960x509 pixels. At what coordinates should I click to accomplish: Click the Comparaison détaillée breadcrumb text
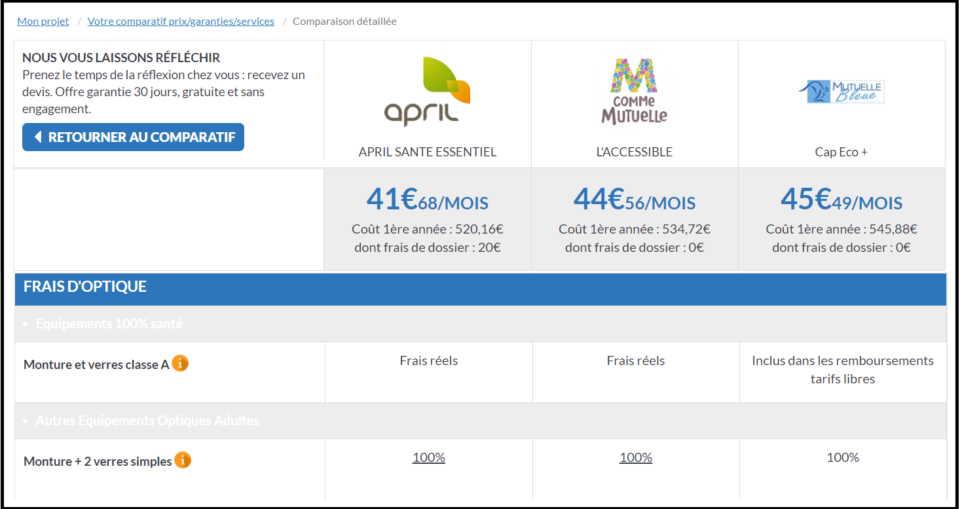[345, 21]
